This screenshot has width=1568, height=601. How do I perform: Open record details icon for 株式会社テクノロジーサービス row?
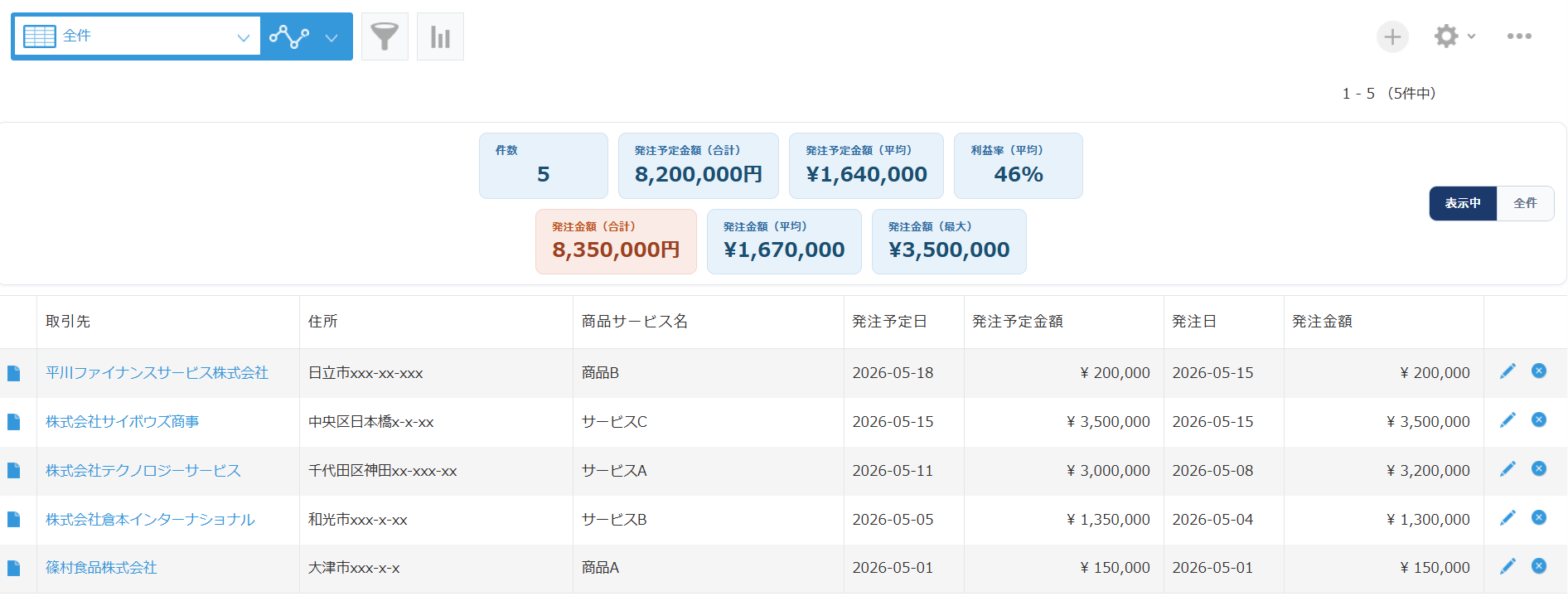click(13, 471)
